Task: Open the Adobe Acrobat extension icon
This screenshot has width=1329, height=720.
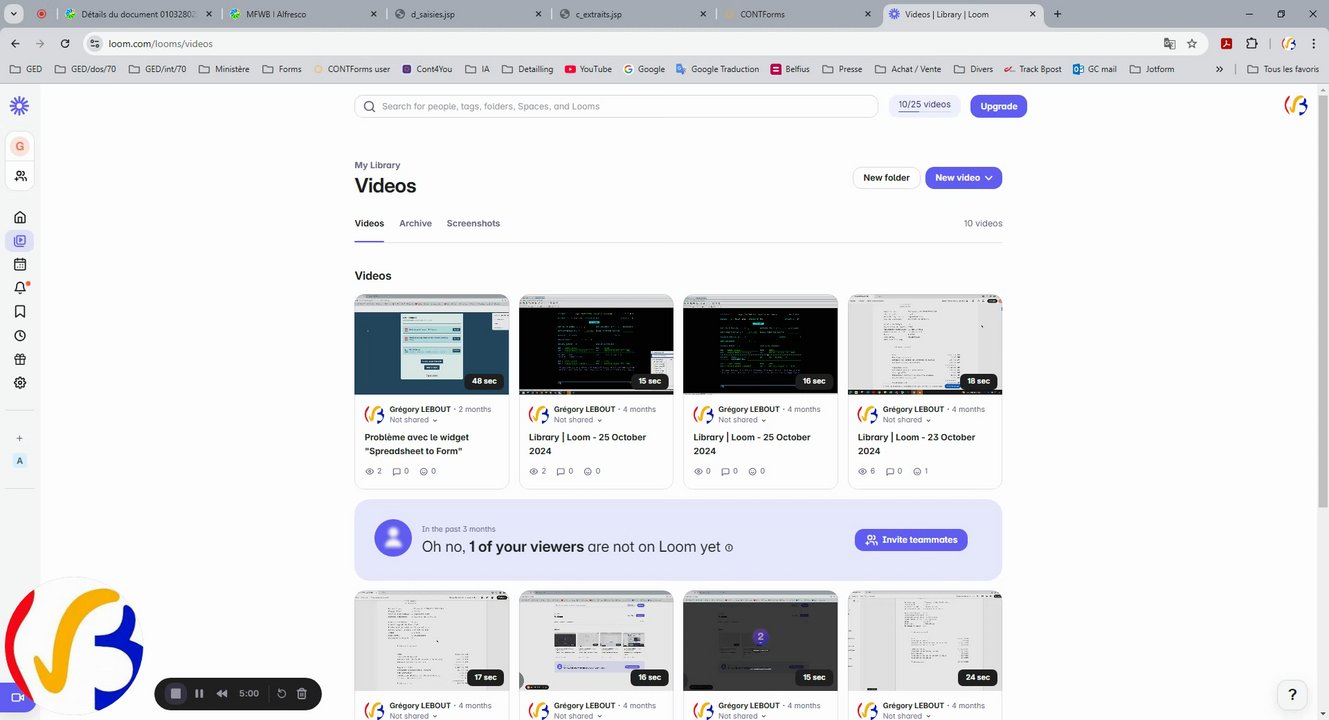Action: coord(1226,44)
